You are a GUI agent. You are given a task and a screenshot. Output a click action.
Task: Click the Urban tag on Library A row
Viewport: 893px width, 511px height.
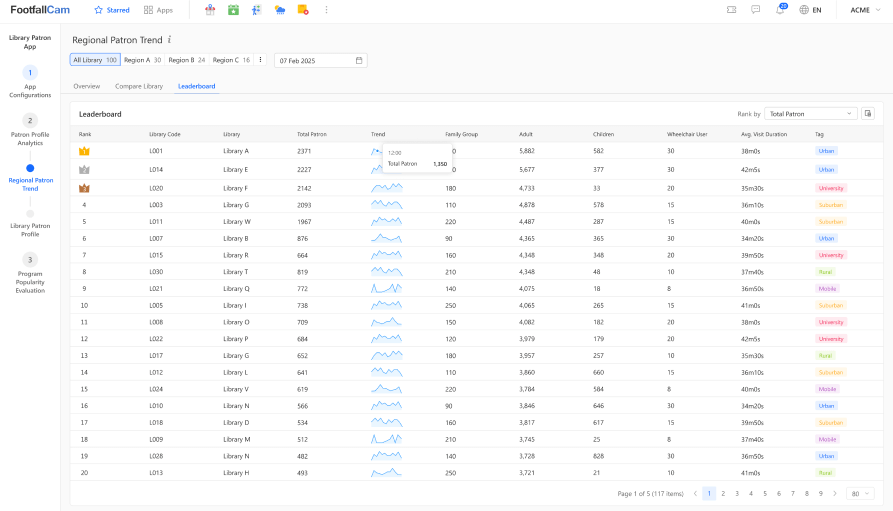(x=826, y=151)
